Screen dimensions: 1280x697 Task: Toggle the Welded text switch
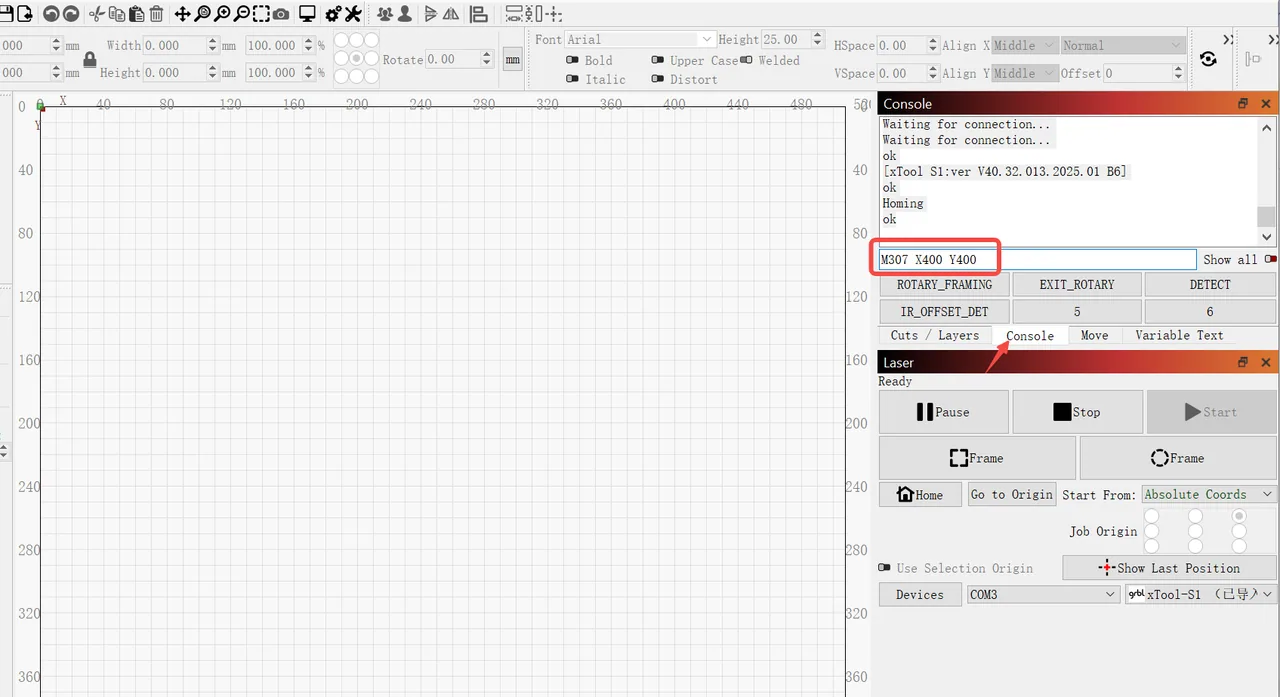point(747,60)
